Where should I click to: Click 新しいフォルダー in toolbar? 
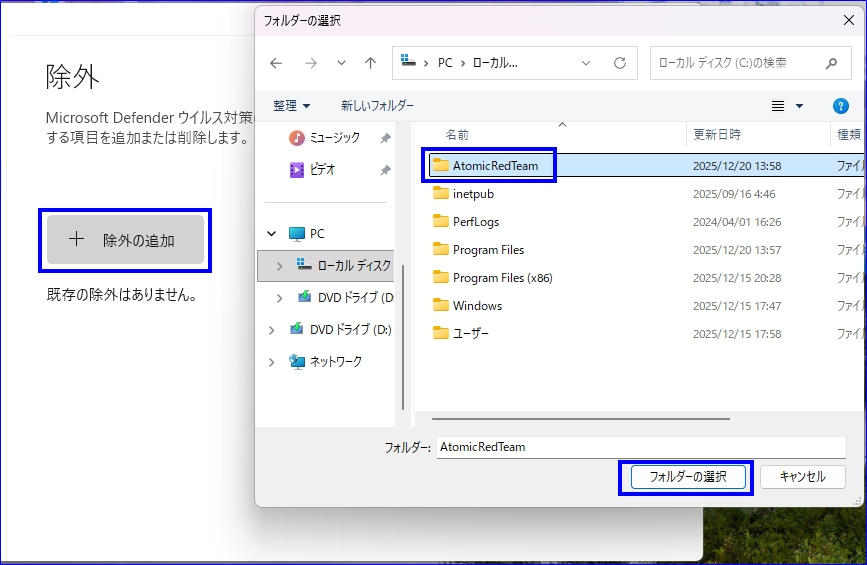(377, 106)
